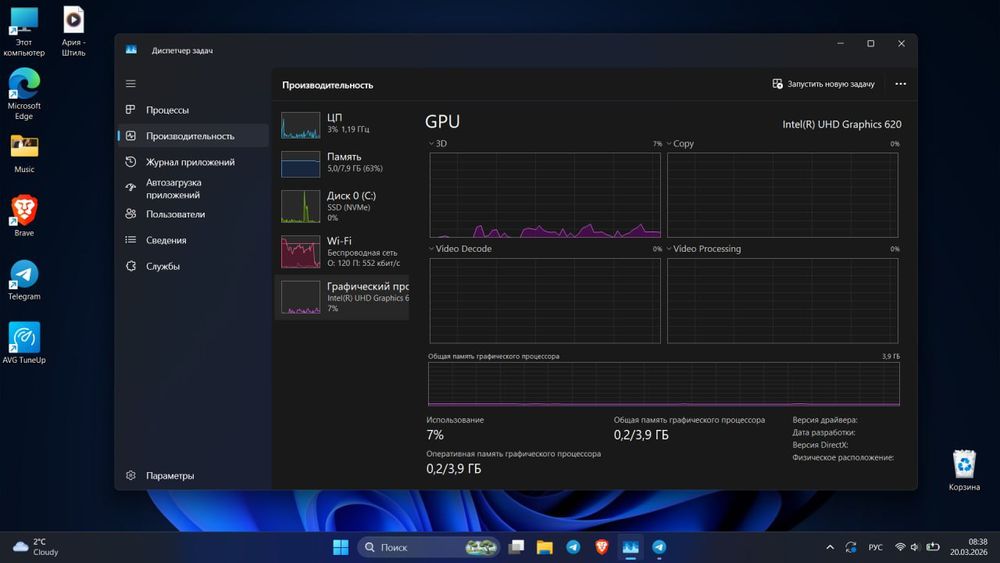Open the Сведения page

(x=193, y=240)
